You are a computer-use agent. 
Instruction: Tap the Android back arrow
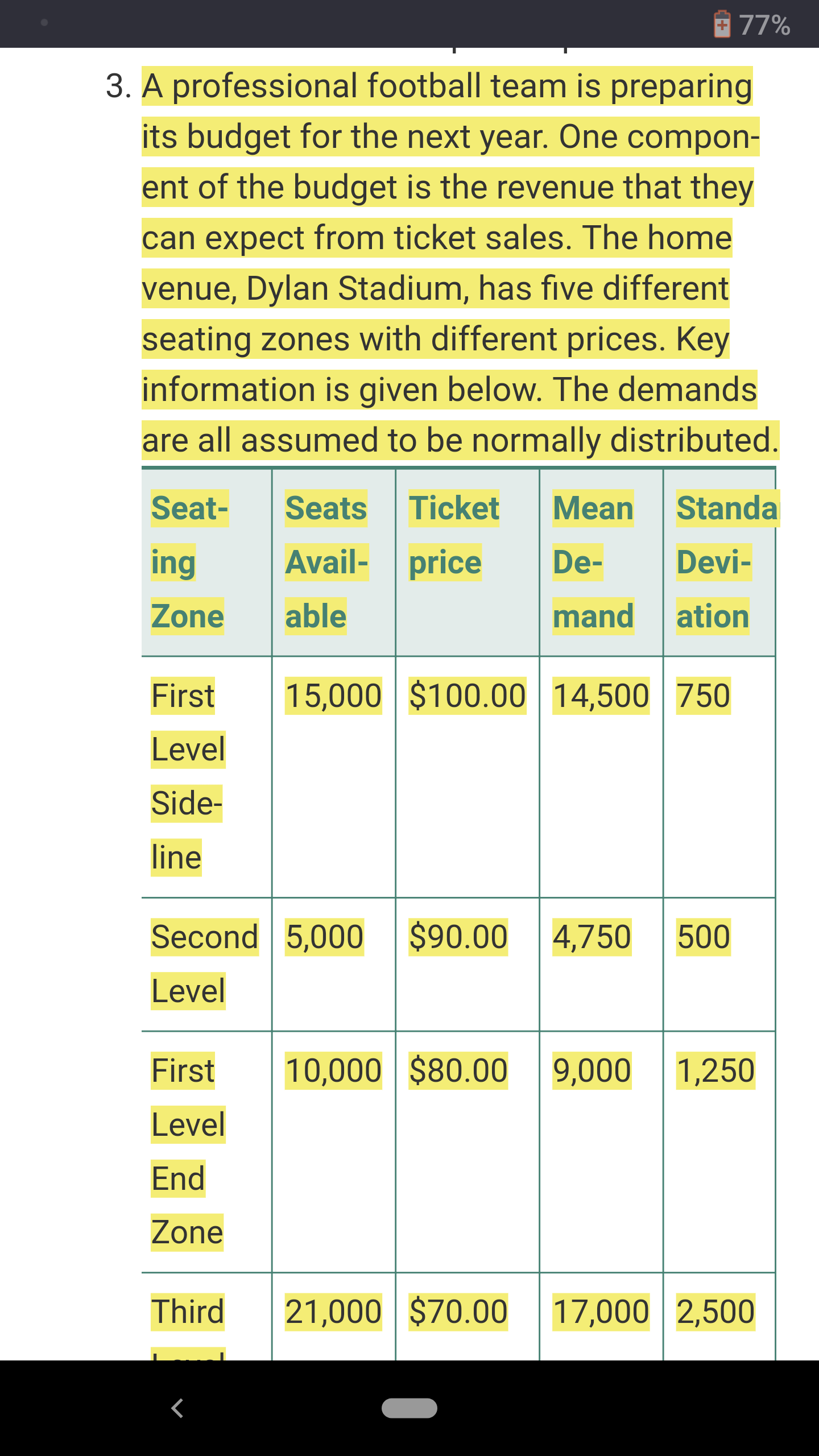[x=177, y=1408]
